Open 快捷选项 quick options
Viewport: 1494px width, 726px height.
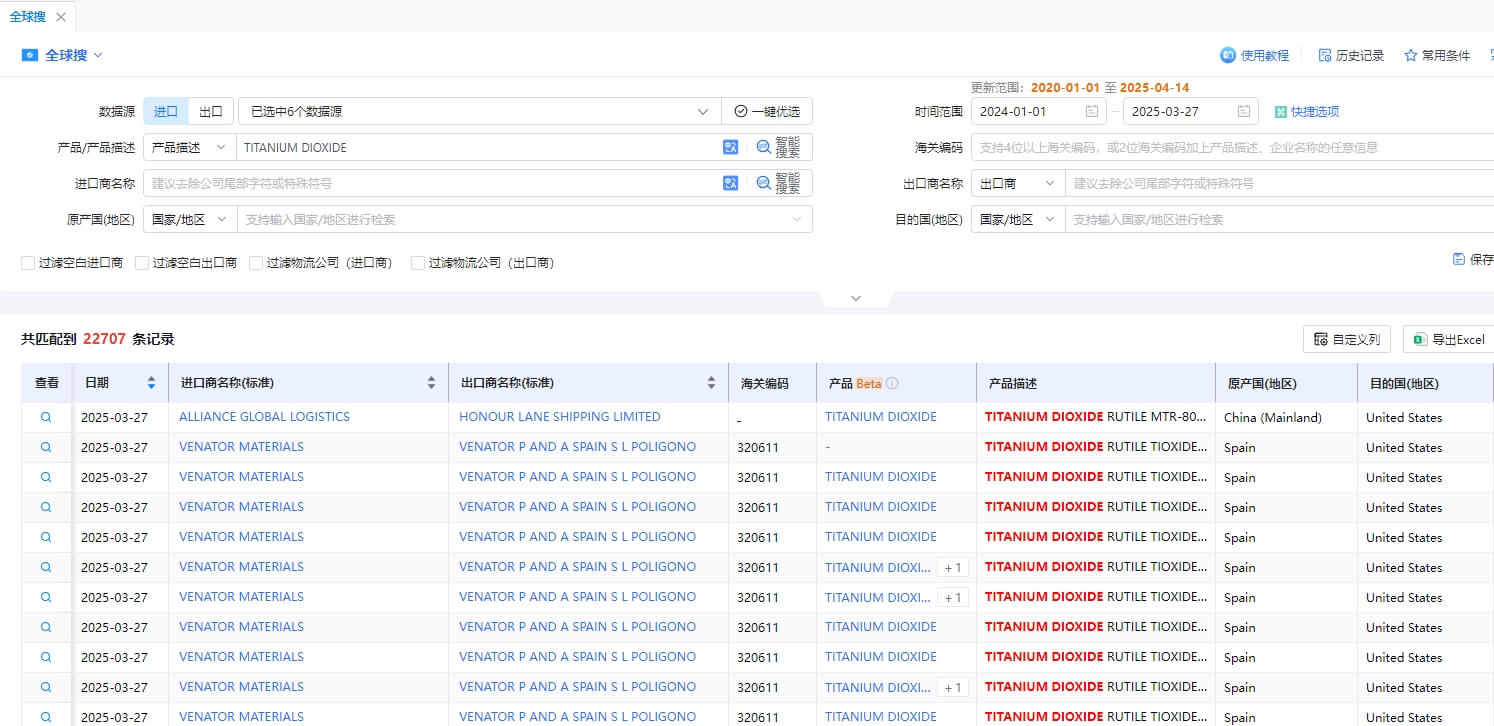pyautogui.click(x=1306, y=111)
